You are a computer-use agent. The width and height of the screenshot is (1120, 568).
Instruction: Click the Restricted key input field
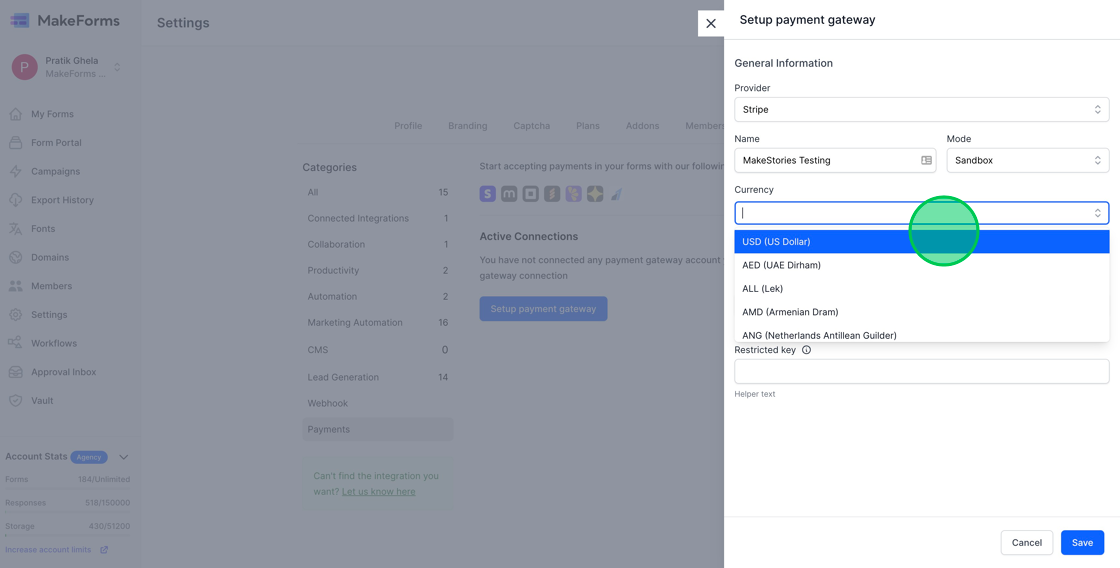(x=921, y=371)
